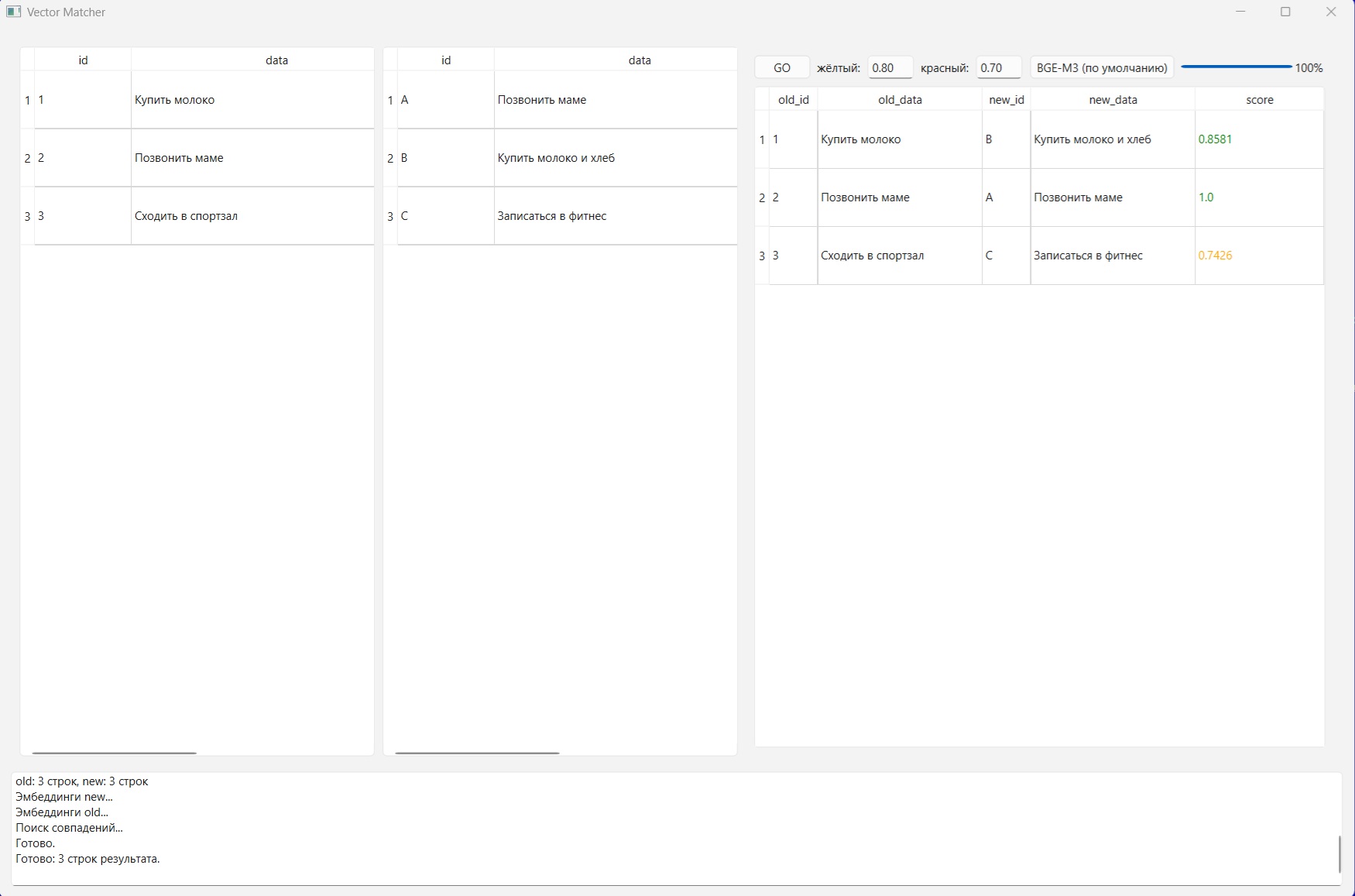Click the new_id column header
Viewport: 1355px width, 896px height.
point(1007,100)
